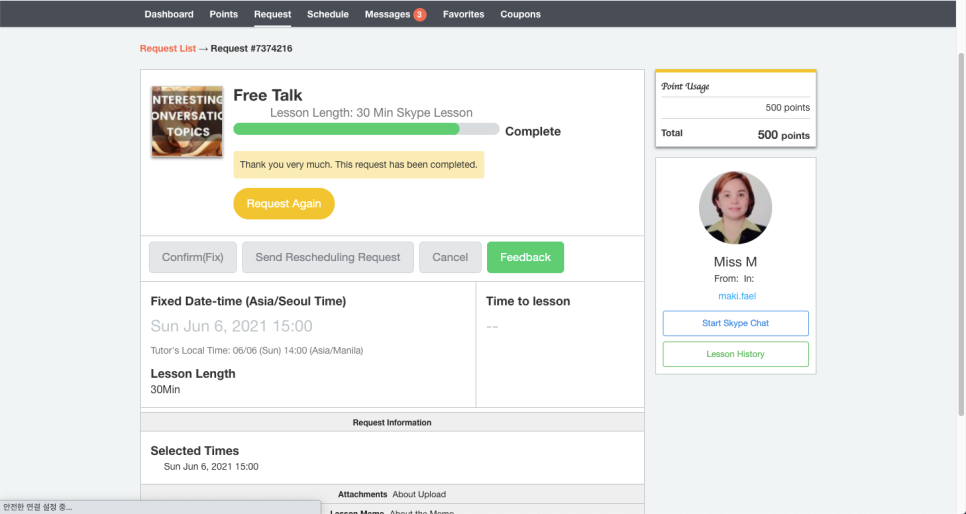Select the Request tab
Screen dimensions: 966x514
click(272, 14)
